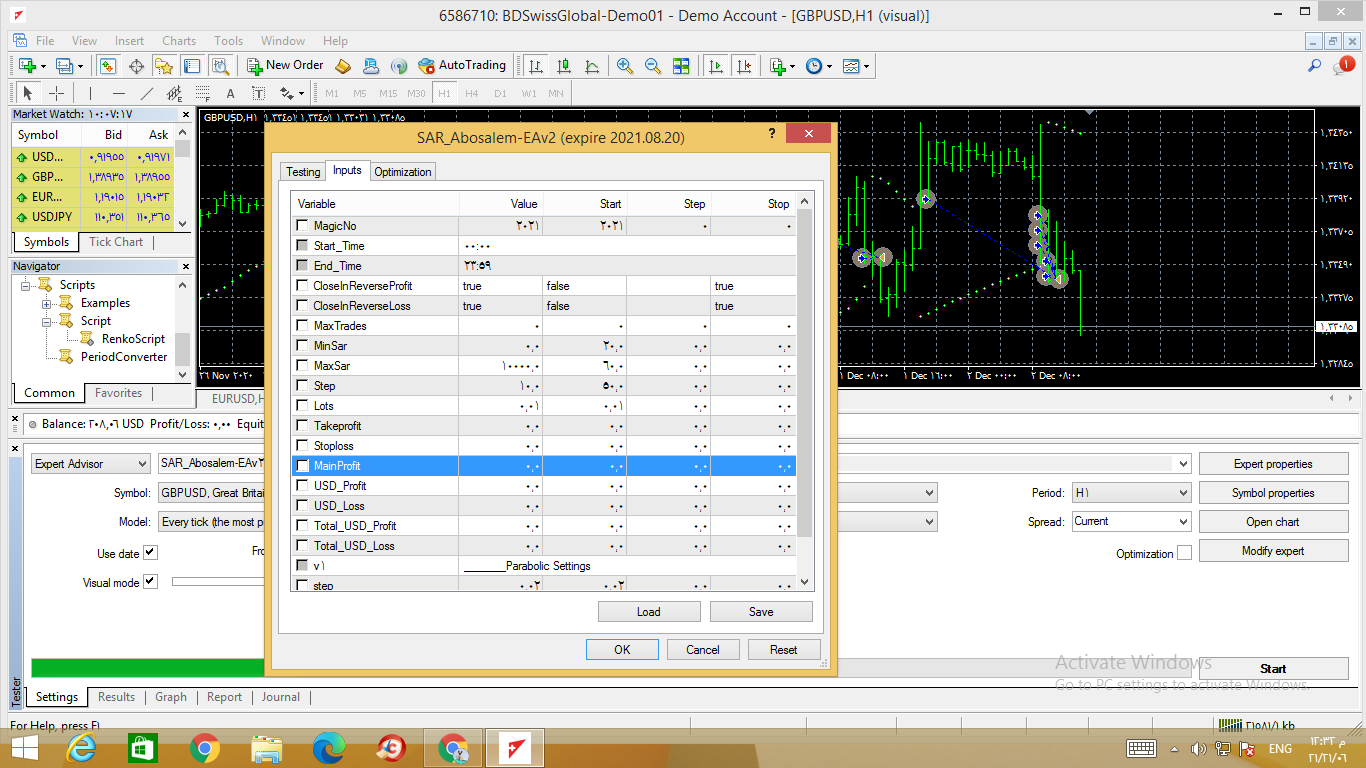Click the Load button
This screenshot has height=768, width=1366.
[648, 612]
